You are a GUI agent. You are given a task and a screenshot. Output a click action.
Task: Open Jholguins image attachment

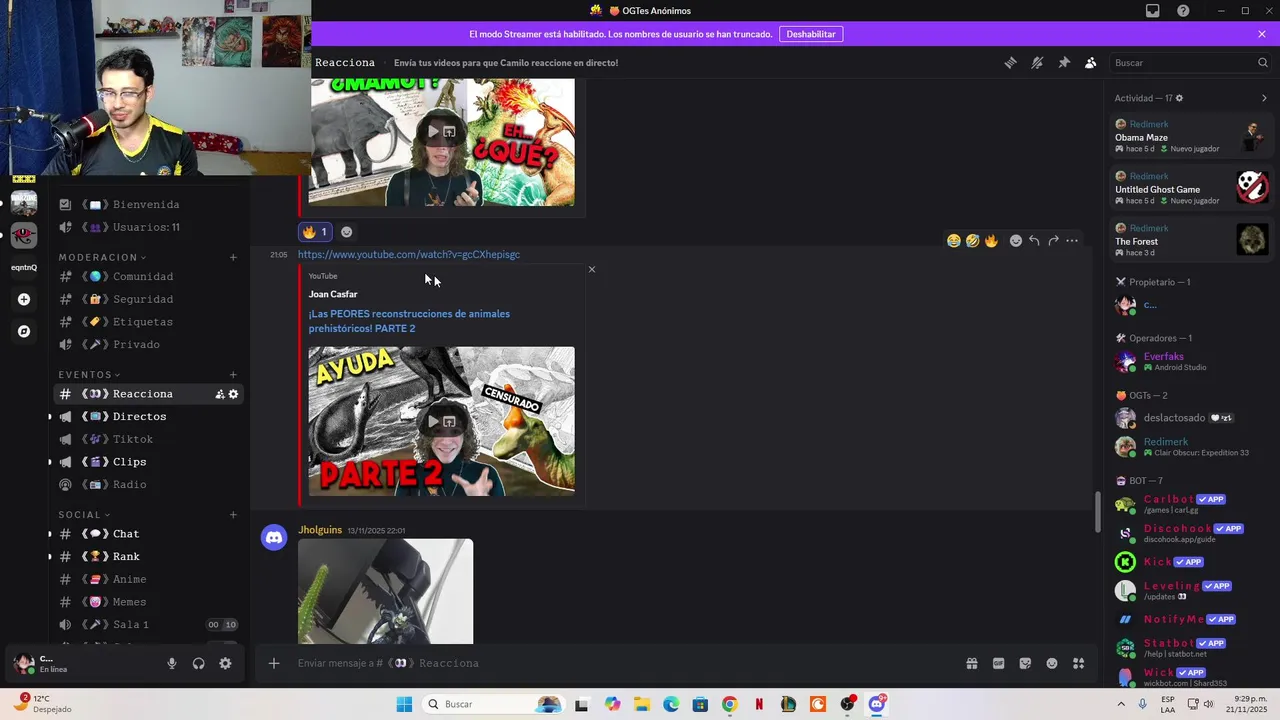point(385,591)
